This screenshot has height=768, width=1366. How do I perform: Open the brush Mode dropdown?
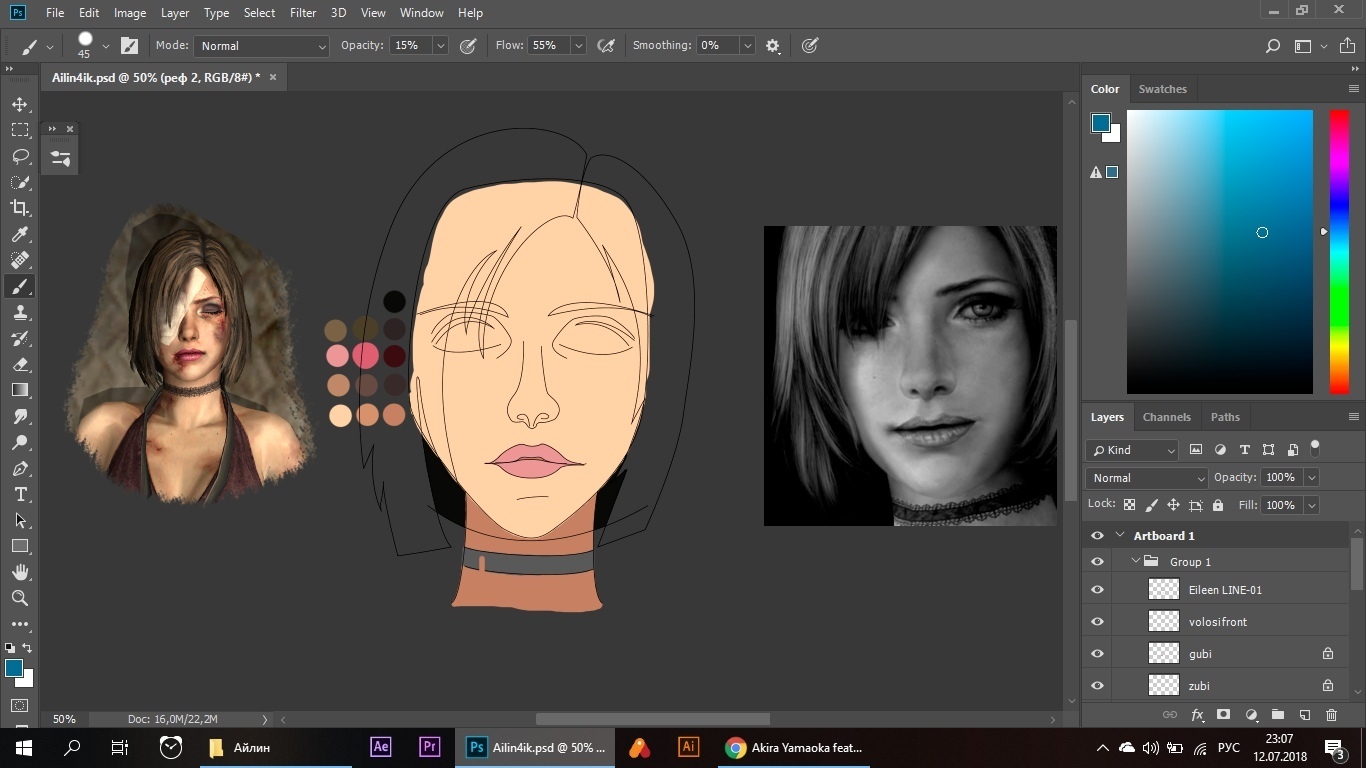click(x=262, y=46)
